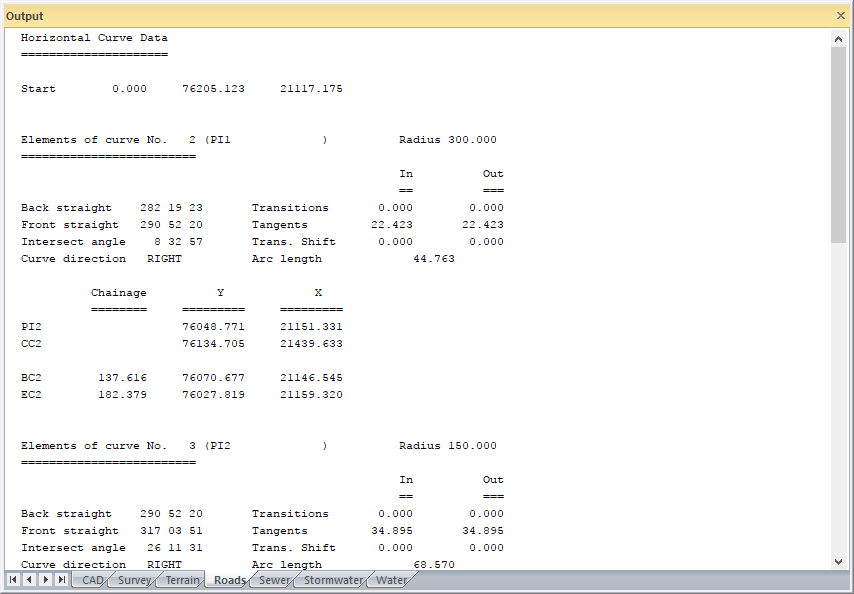Go to the previous tab arrow
854x594 pixels.
coord(29,580)
